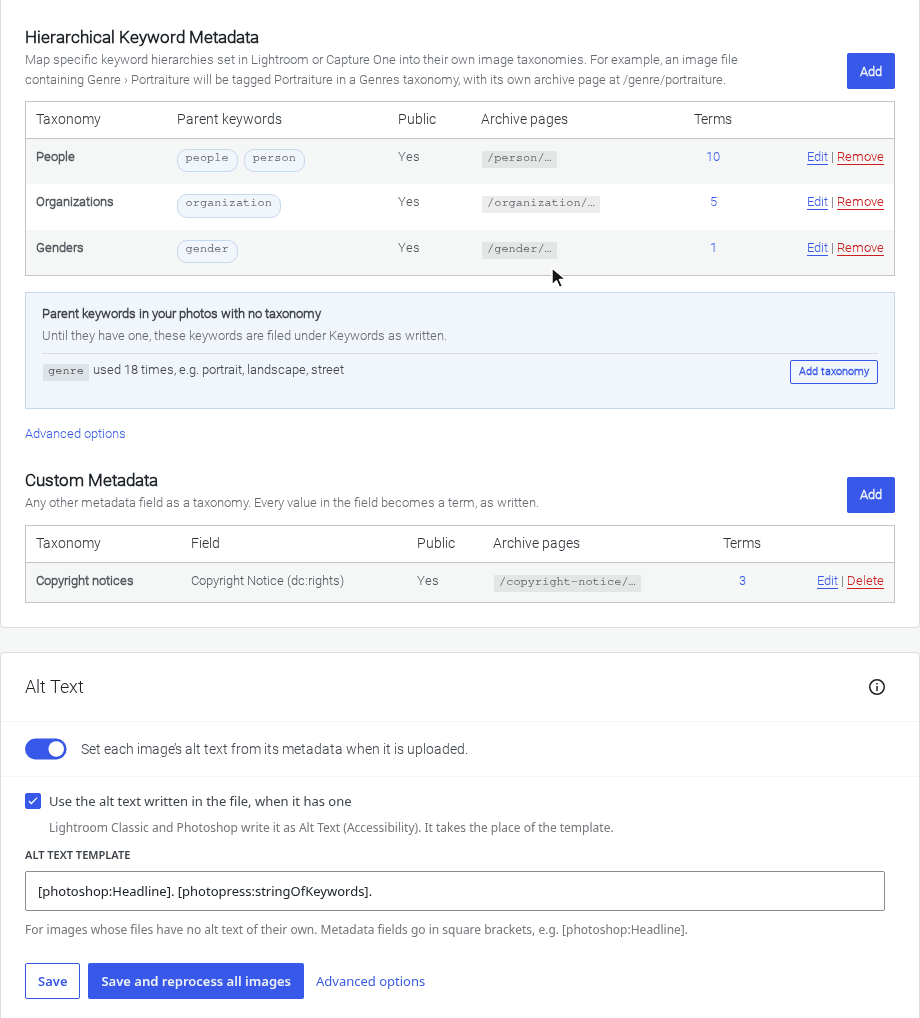The image size is (920, 1018).
Task: Click the /gender/… archive page path
Action: [519, 249]
